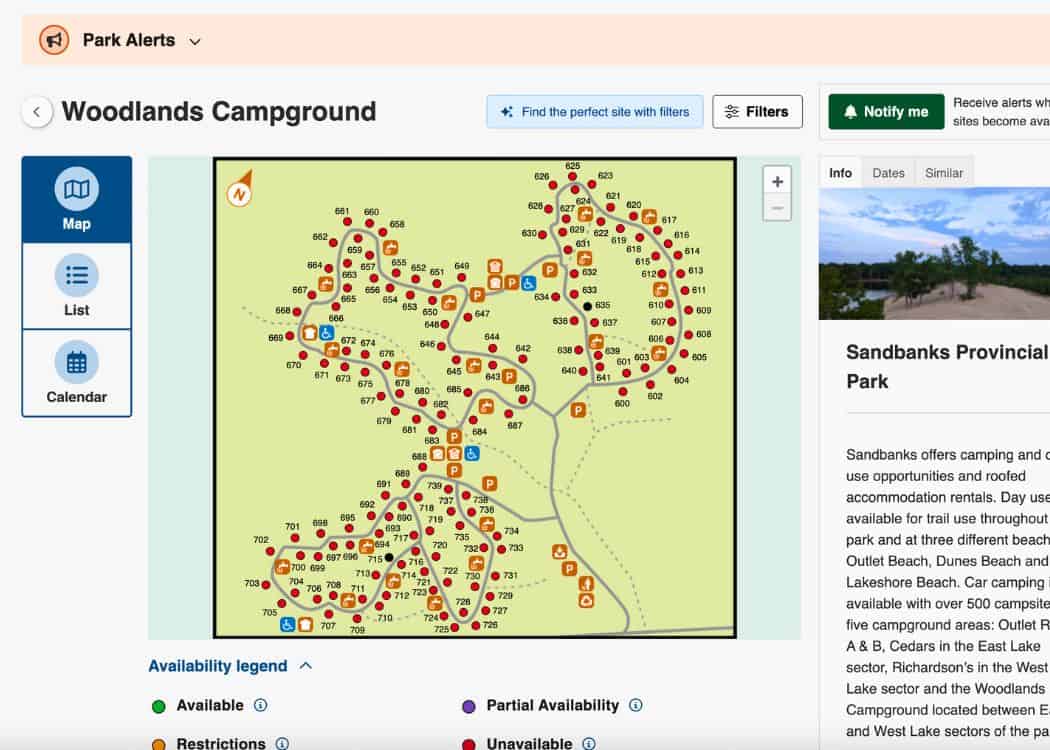Select campsite 661 marker
Viewport: 1050px width, 750px height.
[x=347, y=222]
